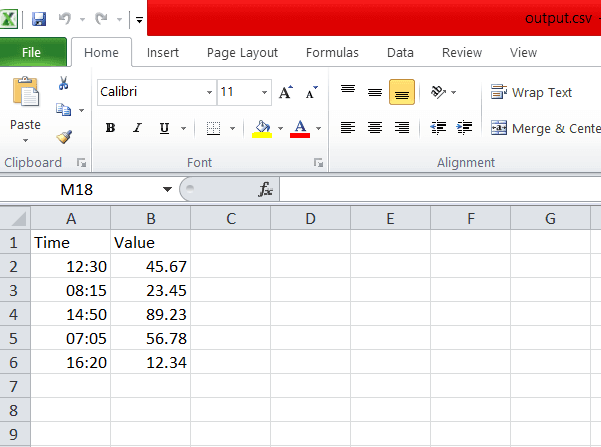Image resolution: width=601 pixels, height=447 pixels.
Task: Select all cells with the corner button
Action: [15, 219]
